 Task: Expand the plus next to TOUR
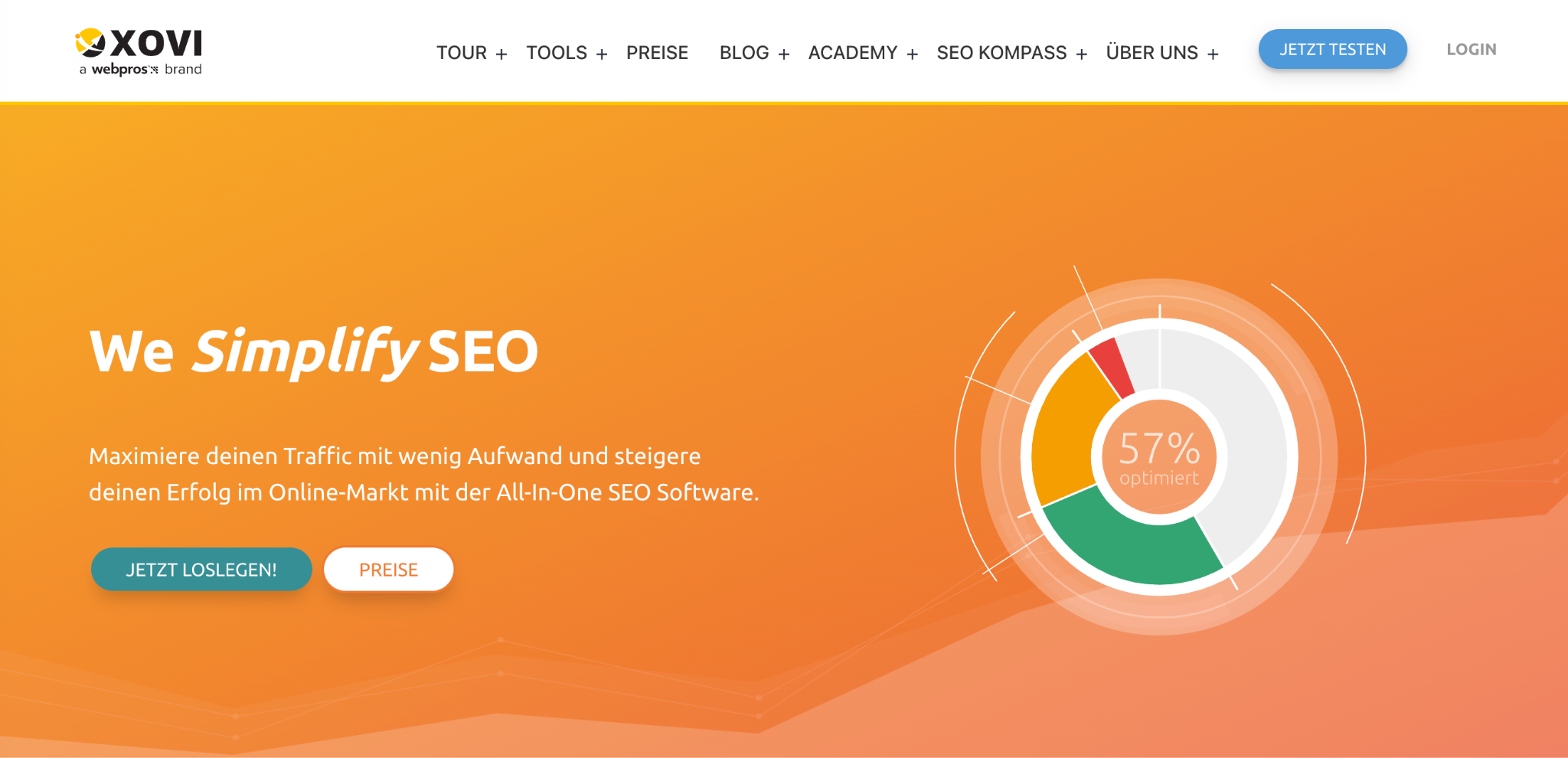pos(501,54)
